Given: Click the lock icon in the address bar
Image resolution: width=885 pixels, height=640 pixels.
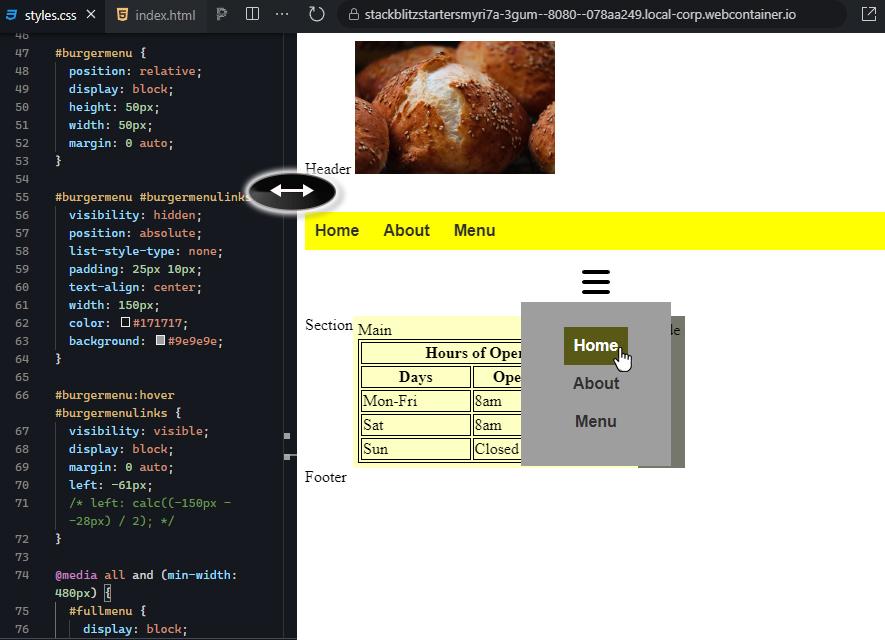Looking at the screenshot, I should (x=357, y=15).
